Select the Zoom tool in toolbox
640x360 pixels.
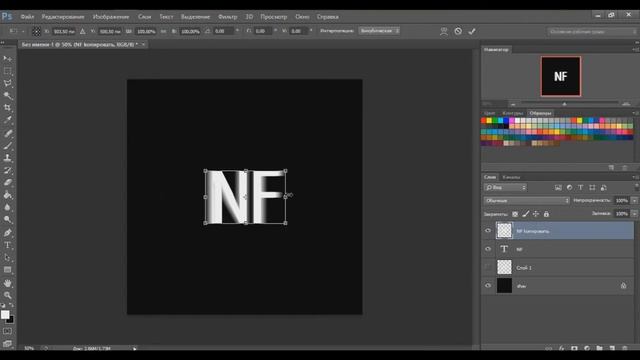tap(7, 295)
